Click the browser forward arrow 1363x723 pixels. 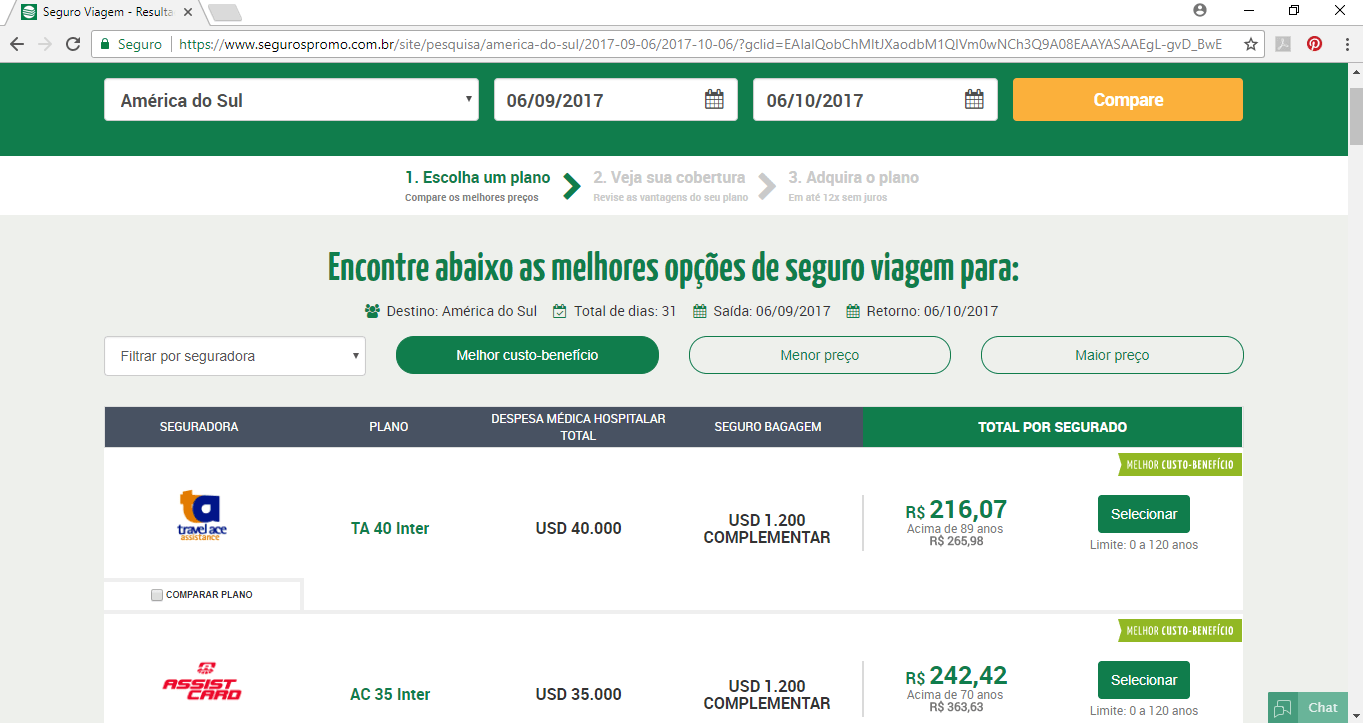[45, 44]
